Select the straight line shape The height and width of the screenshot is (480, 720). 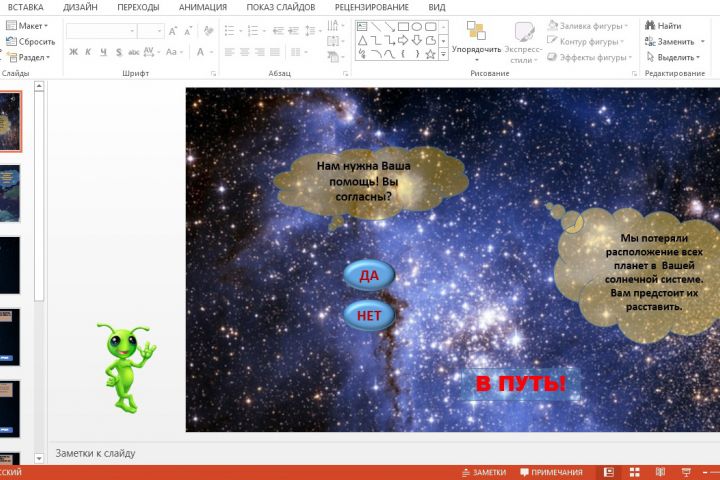pos(376,27)
